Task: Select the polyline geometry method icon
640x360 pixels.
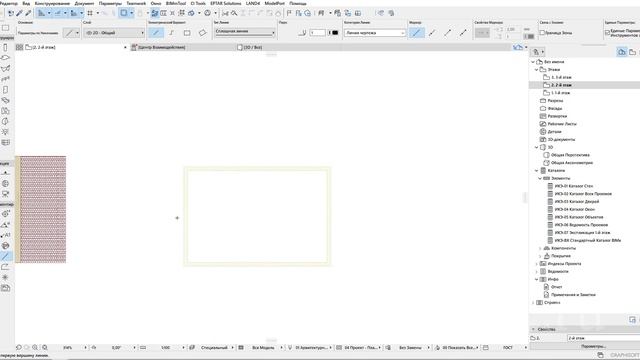Action: coord(171,33)
